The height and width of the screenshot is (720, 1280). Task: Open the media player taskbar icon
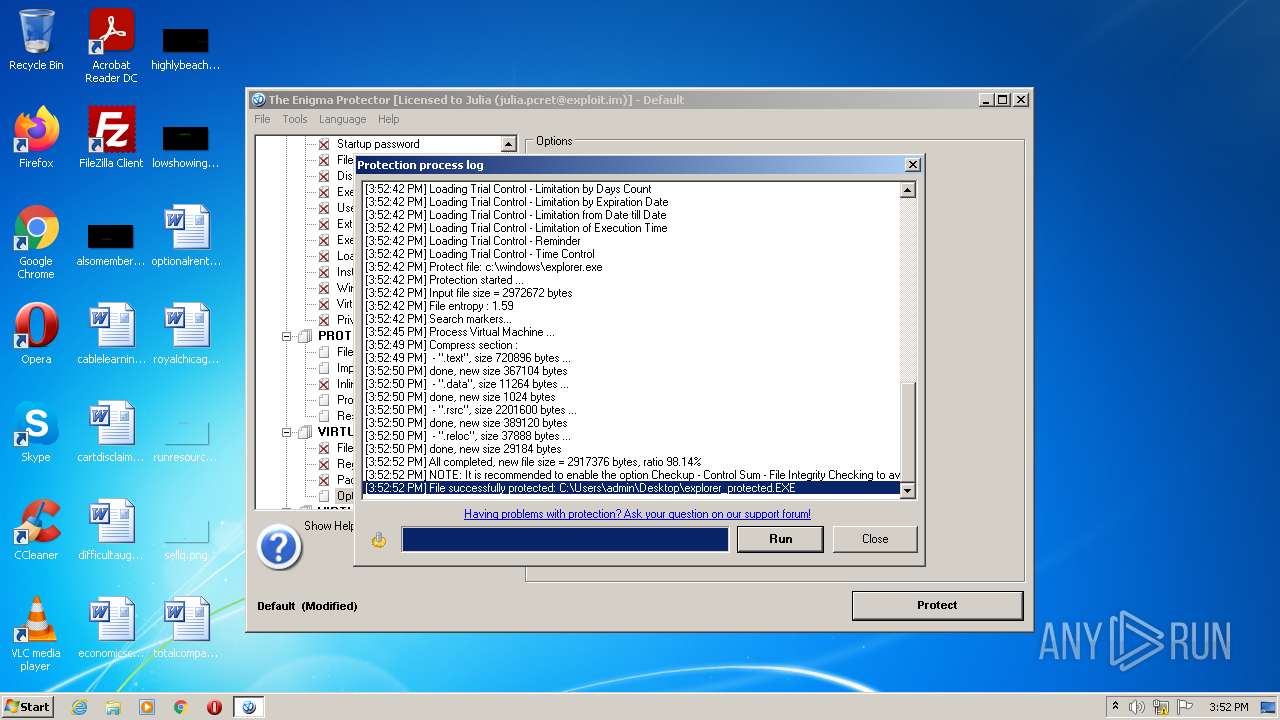147,707
